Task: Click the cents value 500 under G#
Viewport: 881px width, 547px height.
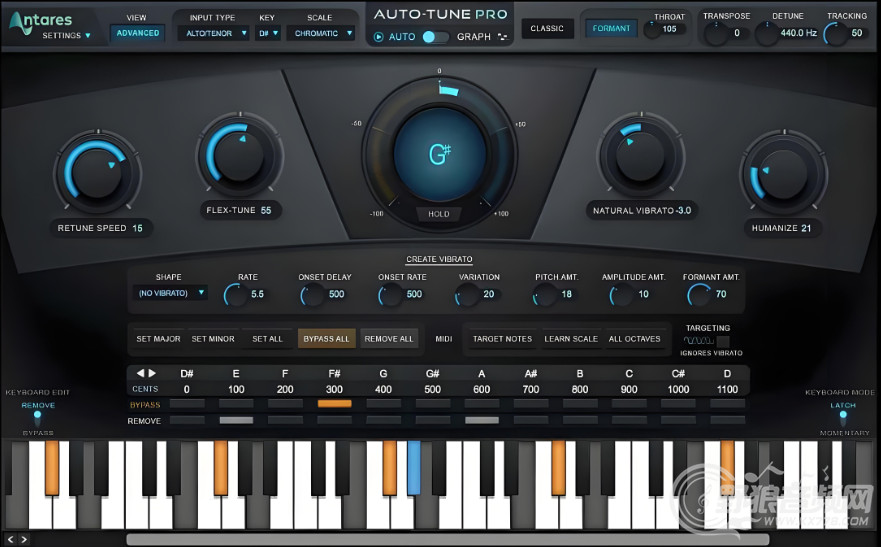Action: point(433,389)
